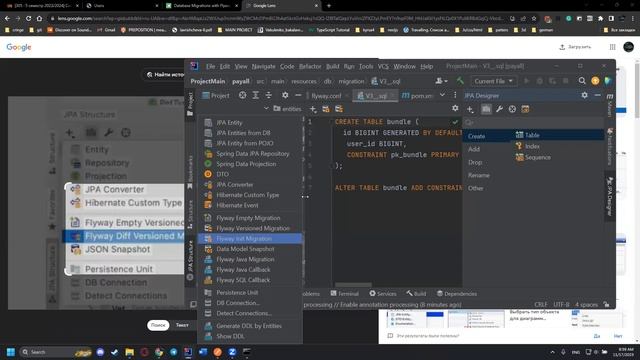Switch to the pom.xml editor tab
The image size is (640, 360).
click(x=417, y=96)
